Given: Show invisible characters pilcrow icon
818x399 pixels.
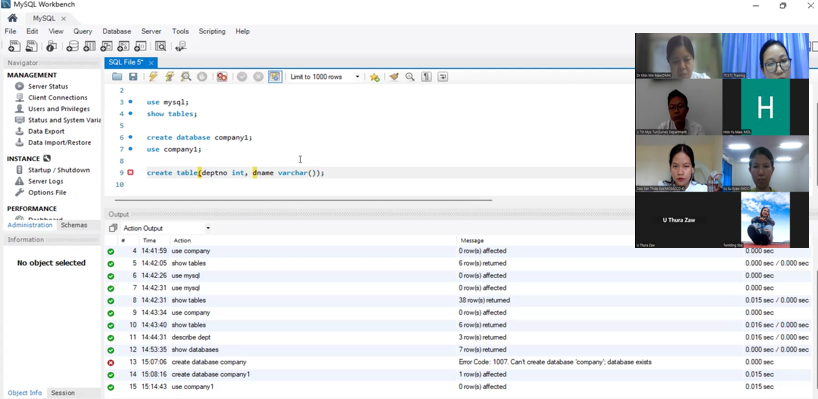Looking at the screenshot, I should (426, 77).
